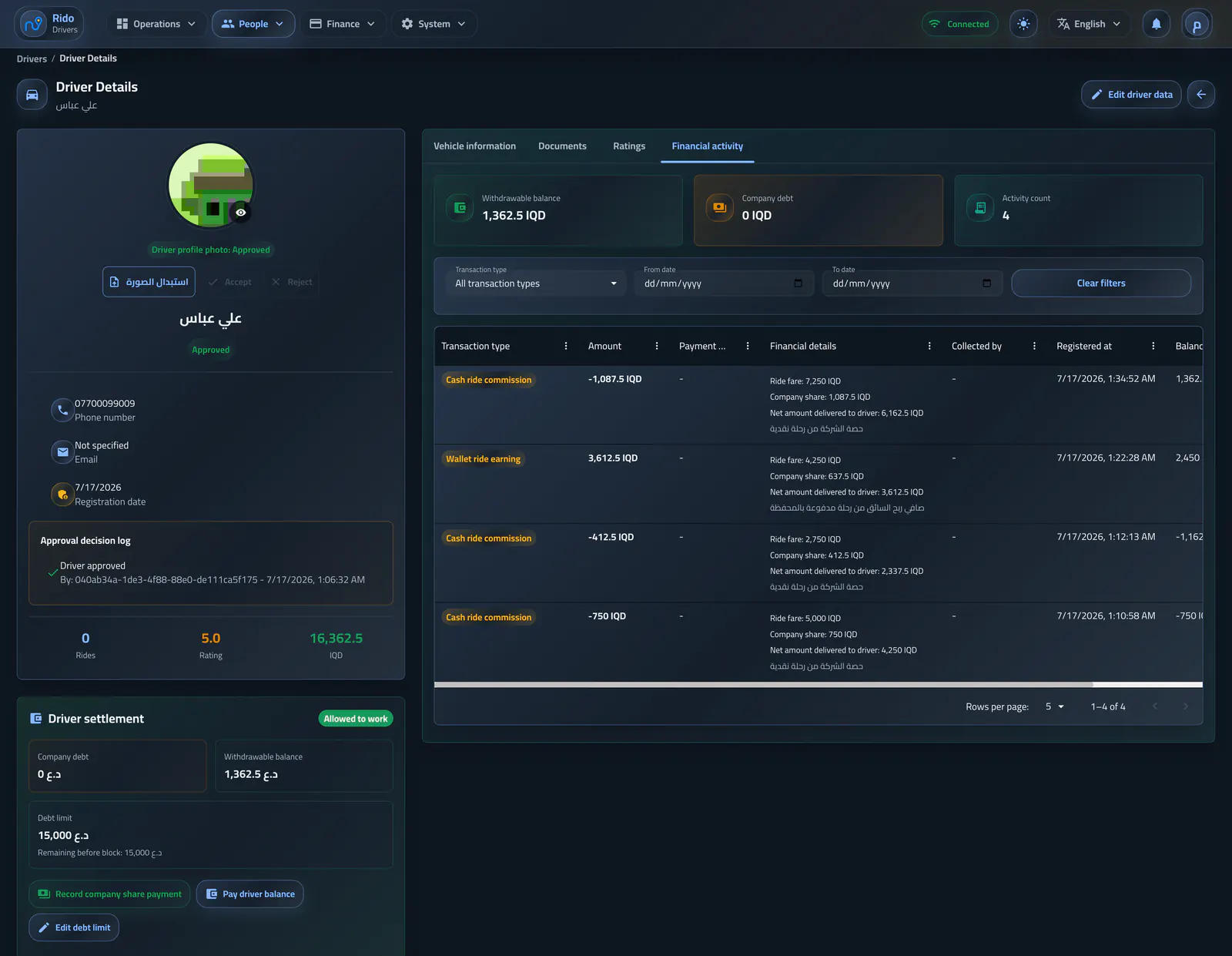Viewport: 1232px width, 956px height.
Task: Switch to Documents tab
Action: point(562,146)
